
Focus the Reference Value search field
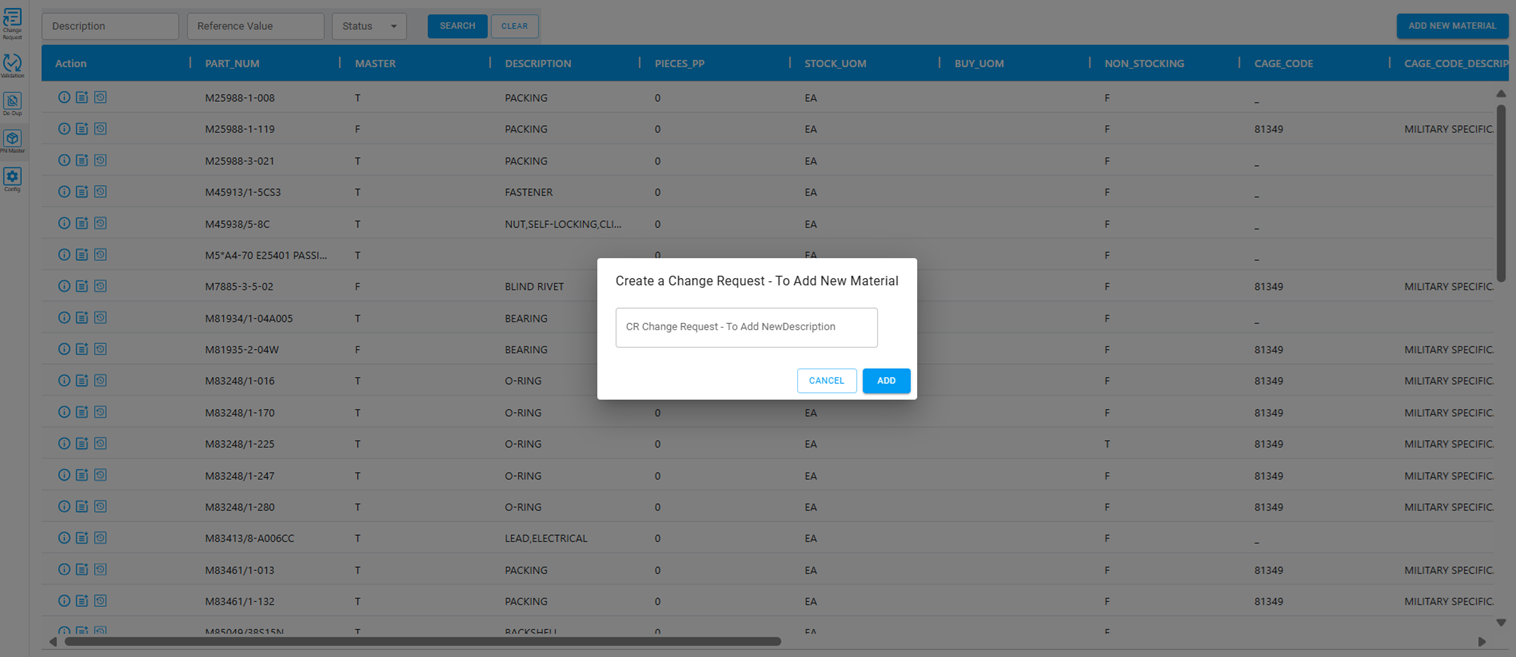pyautogui.click(x=256, y=26)
